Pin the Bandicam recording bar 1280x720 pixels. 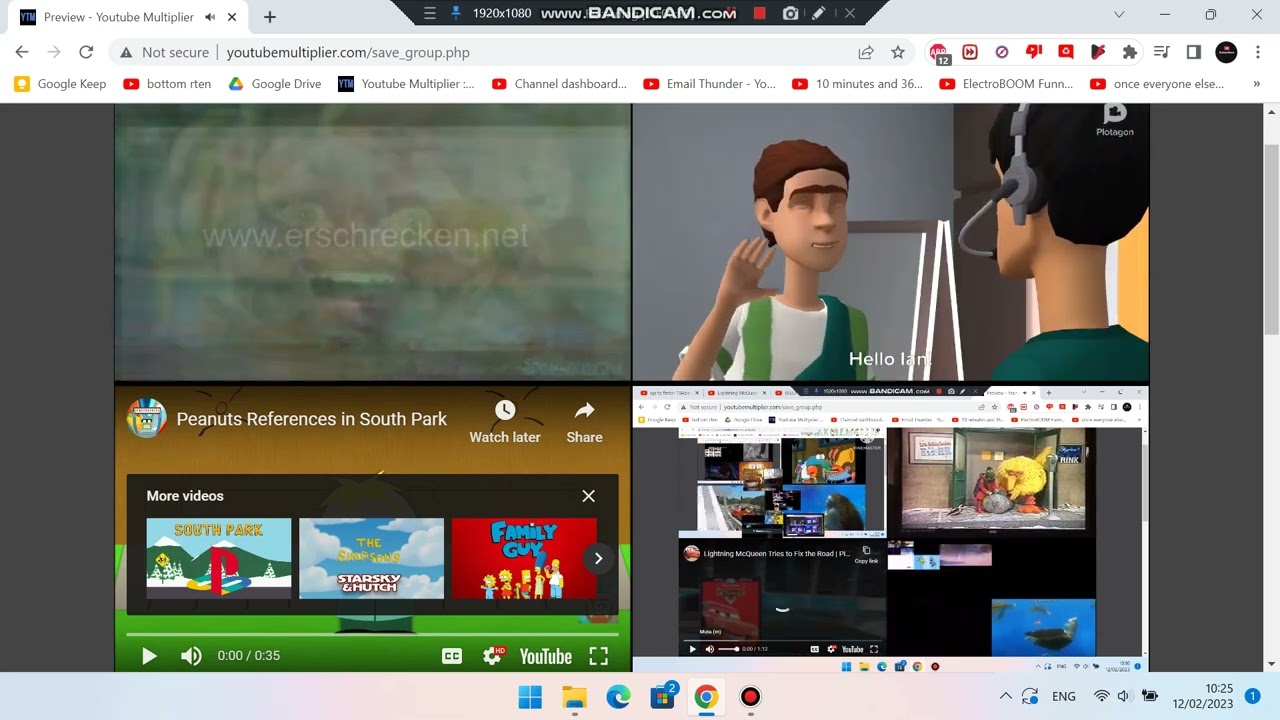pyautogui.click(x=456, y=13)
